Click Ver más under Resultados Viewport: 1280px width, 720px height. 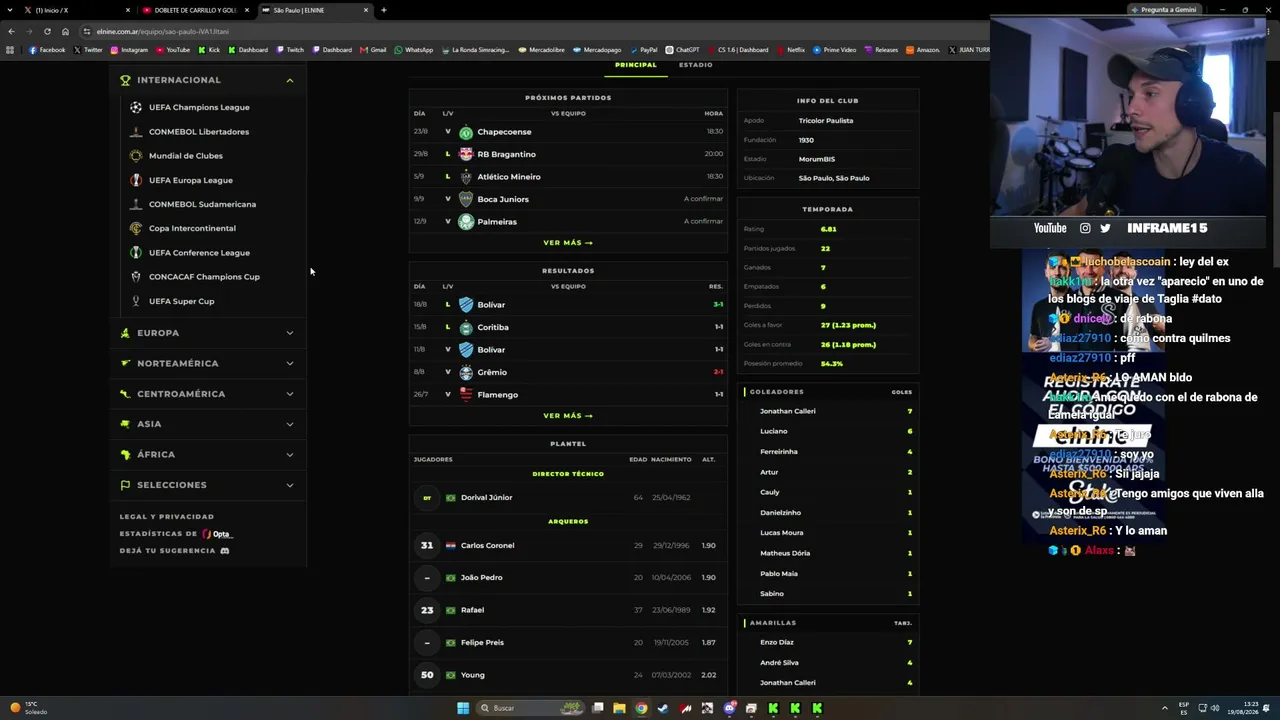(x=568, y=416)
